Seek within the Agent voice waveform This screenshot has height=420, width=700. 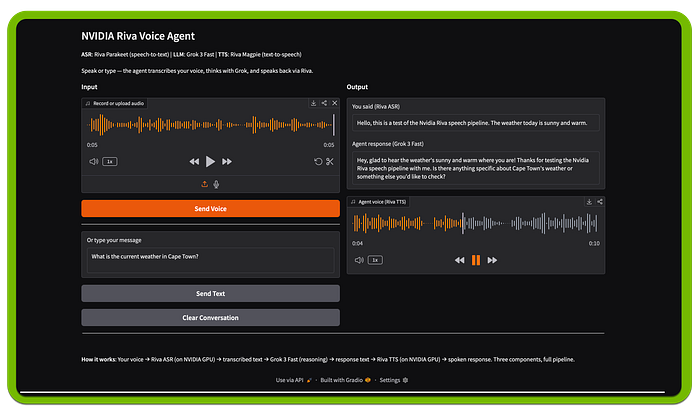pos(475,223)
